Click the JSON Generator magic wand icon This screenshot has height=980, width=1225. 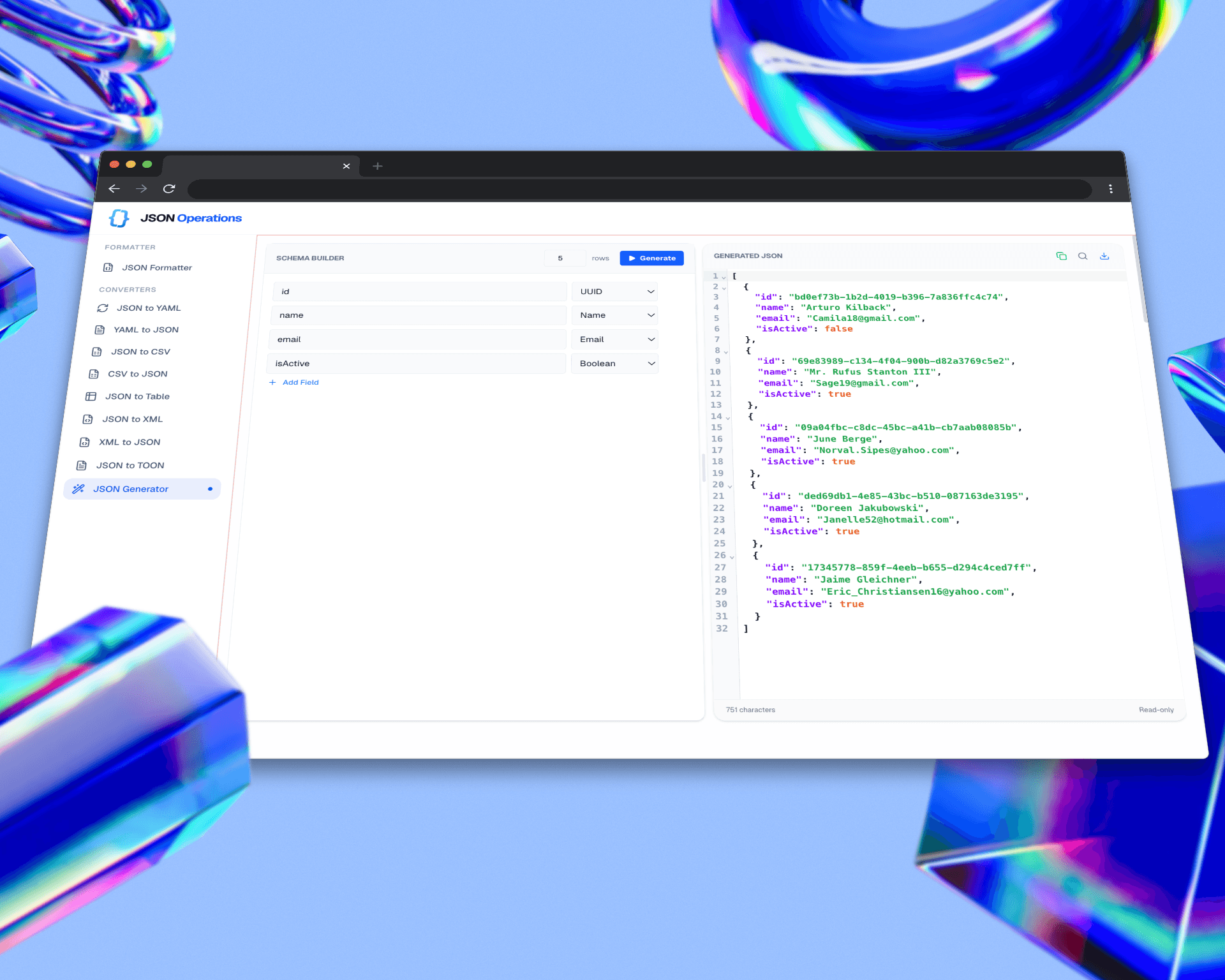[x=78, y=489]
